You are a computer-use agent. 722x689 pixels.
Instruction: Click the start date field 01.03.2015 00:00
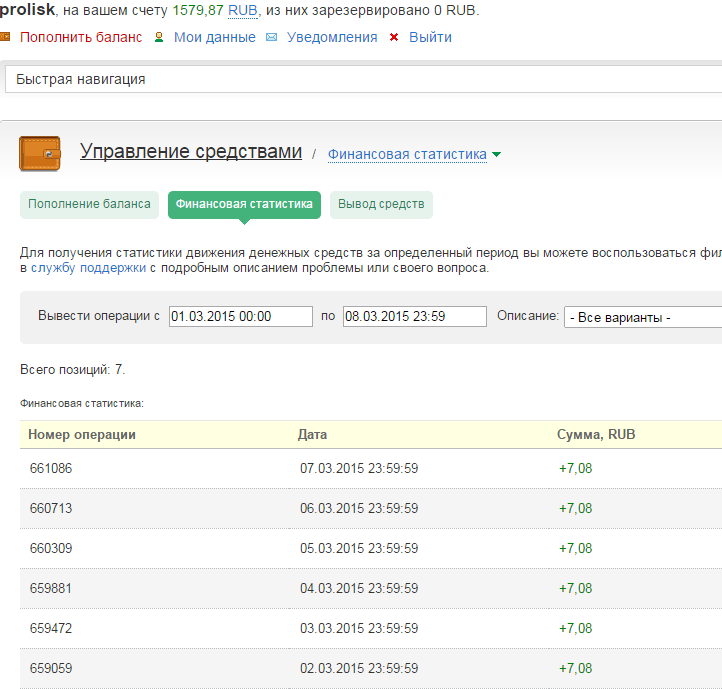(x=241, y=316)
